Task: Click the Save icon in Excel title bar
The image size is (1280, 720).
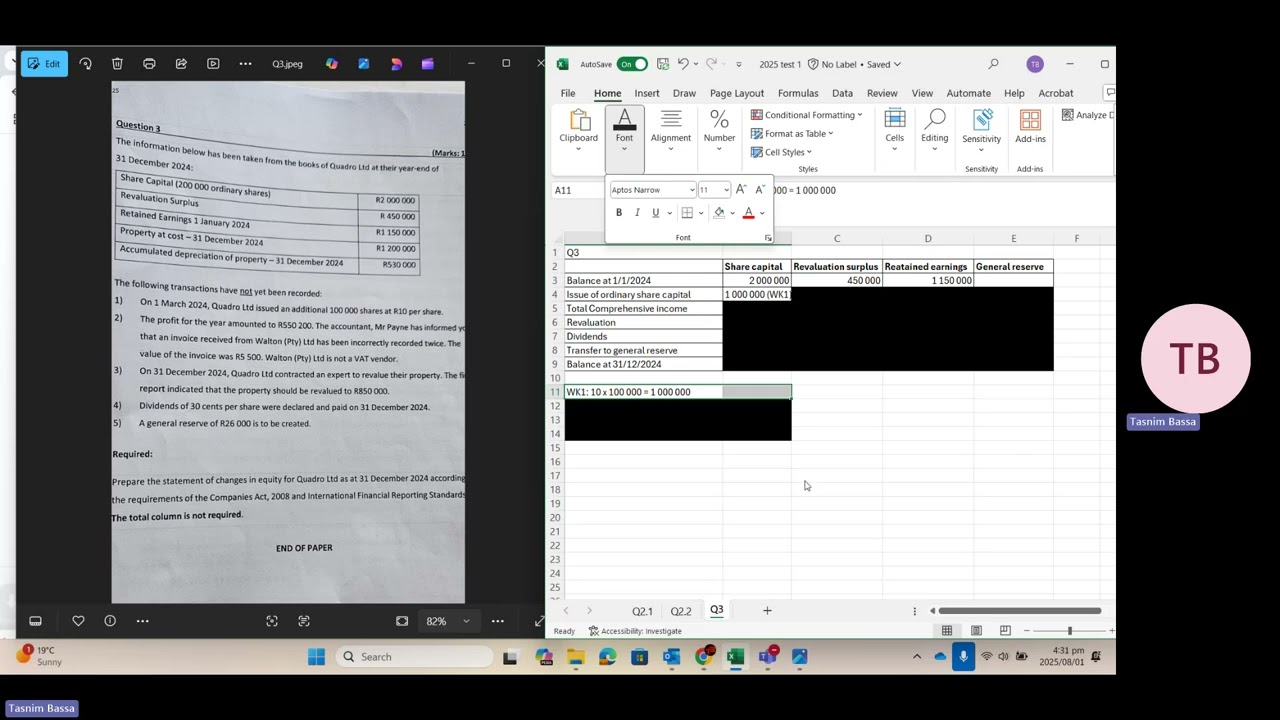Action: pos(662,64)
